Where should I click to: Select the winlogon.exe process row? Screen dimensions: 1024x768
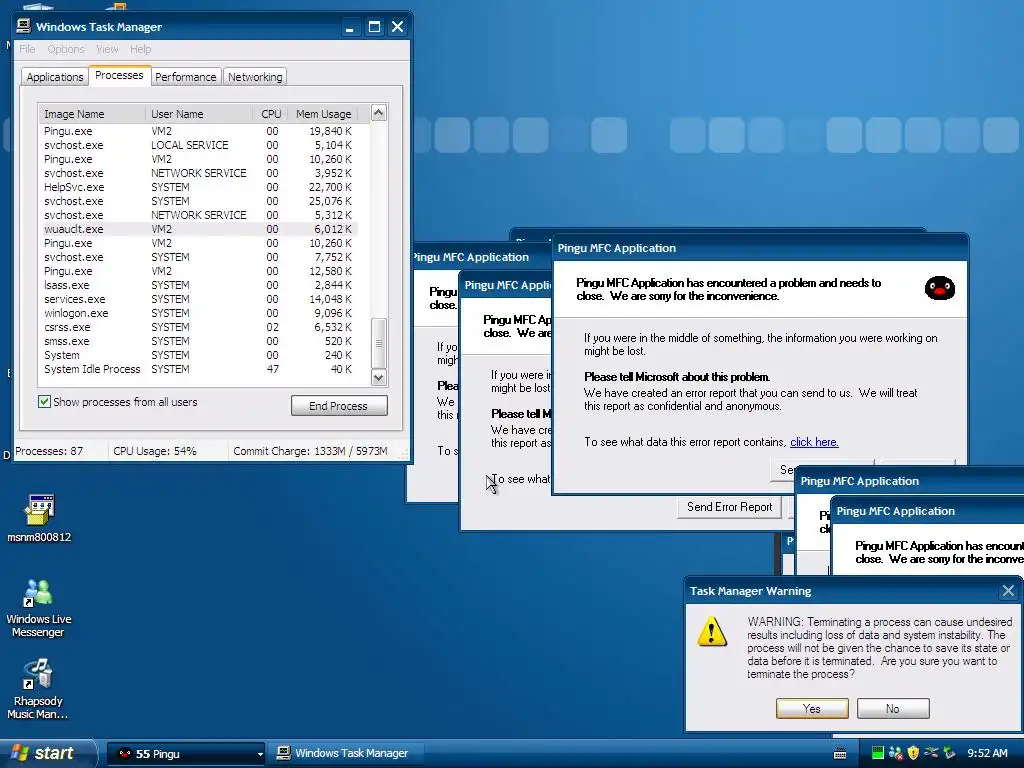pyautogui.click(x=199, y=313)
